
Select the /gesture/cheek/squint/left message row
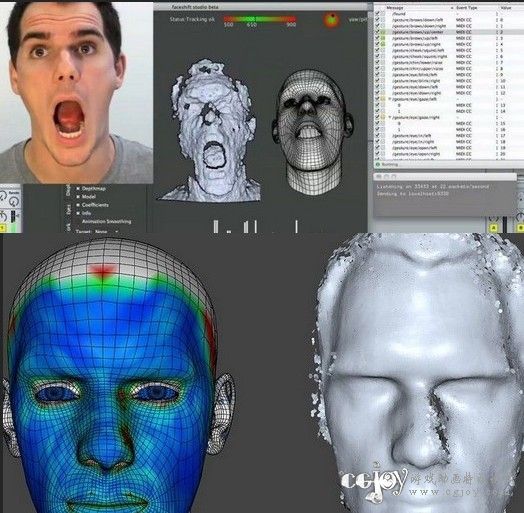click(x=448, y=50)
